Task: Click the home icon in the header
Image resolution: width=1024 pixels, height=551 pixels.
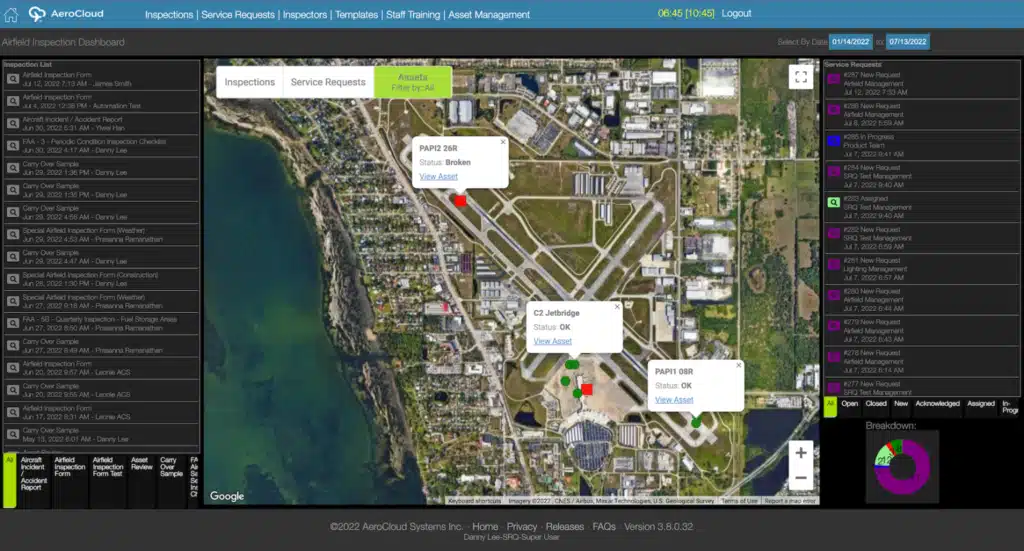Action: click(x=11, y=15)
